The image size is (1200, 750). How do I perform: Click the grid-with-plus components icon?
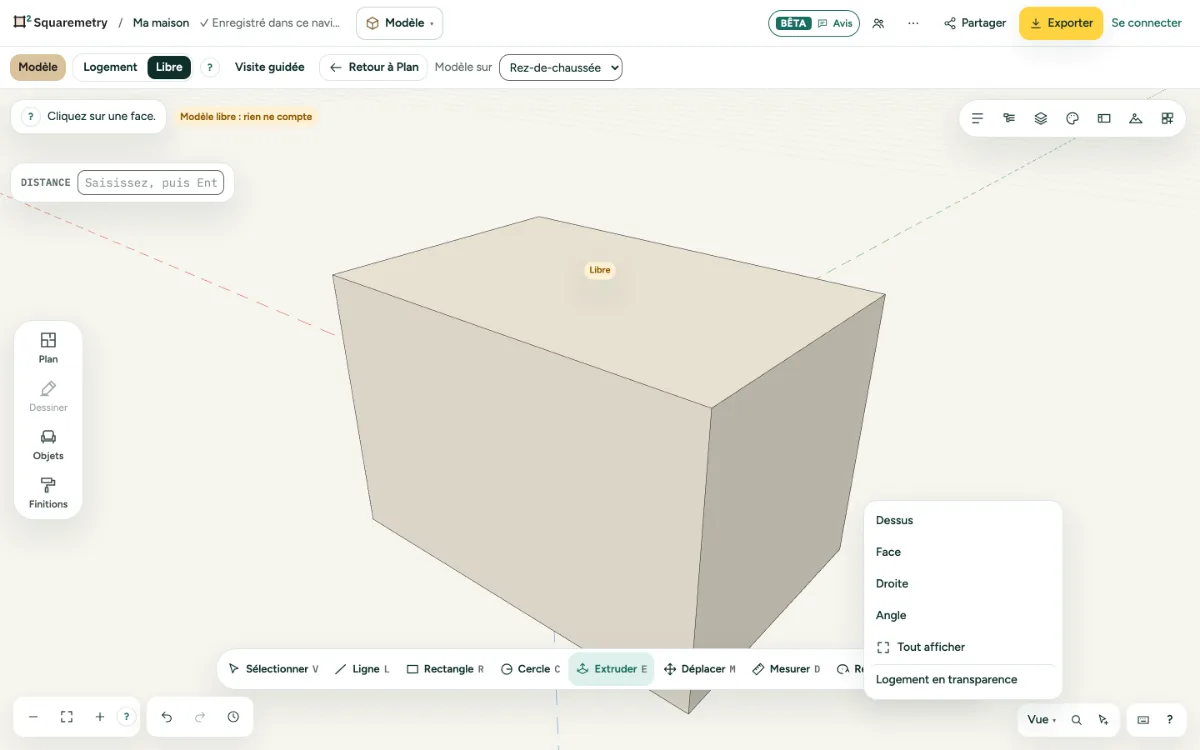coord(1167,118)
